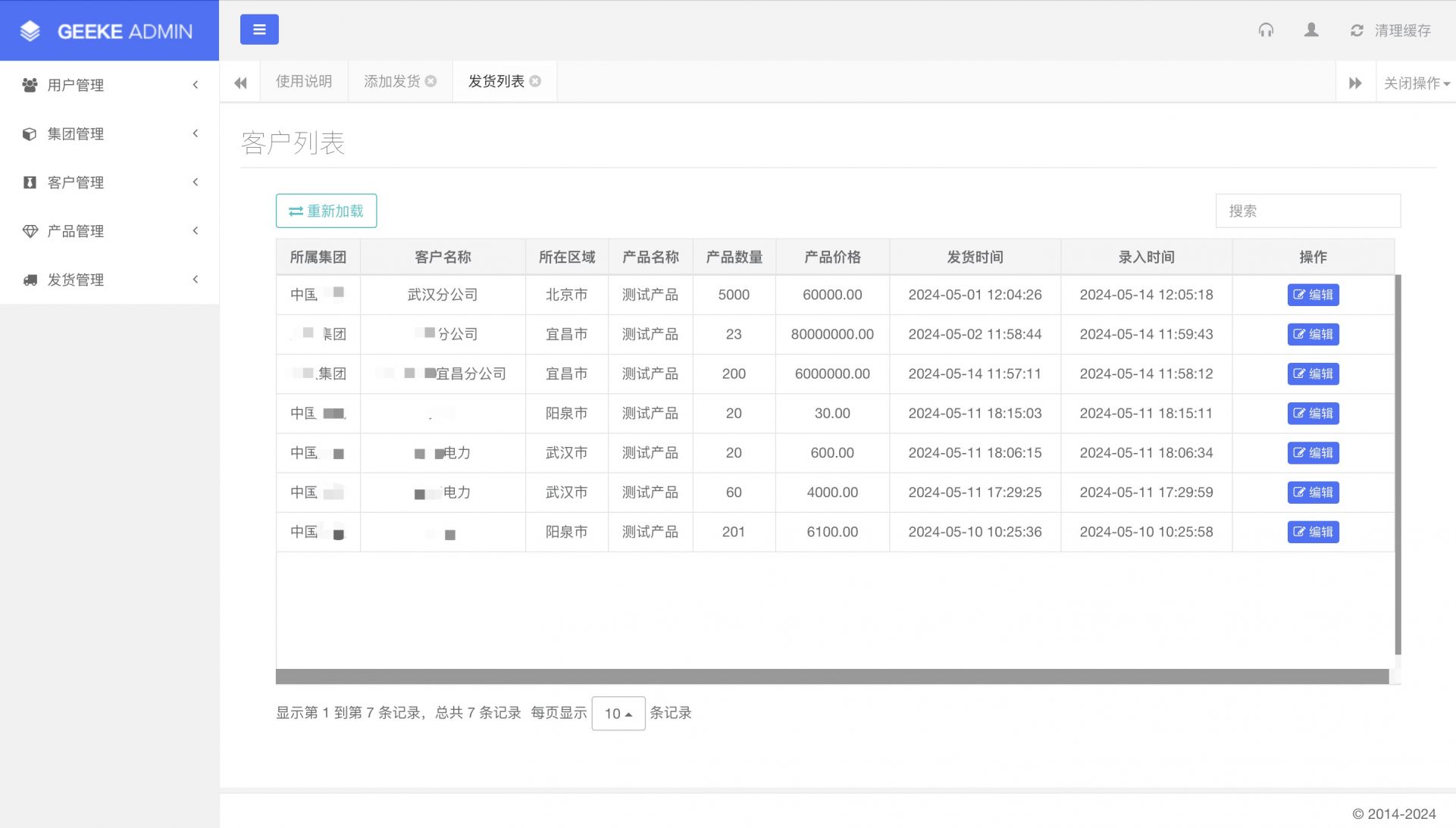Click the refresh icon beside 清理缓存
Image resolution: width=1456 pixels, height=828 pixels.
pyautogui.click(x=1357, y=31)
